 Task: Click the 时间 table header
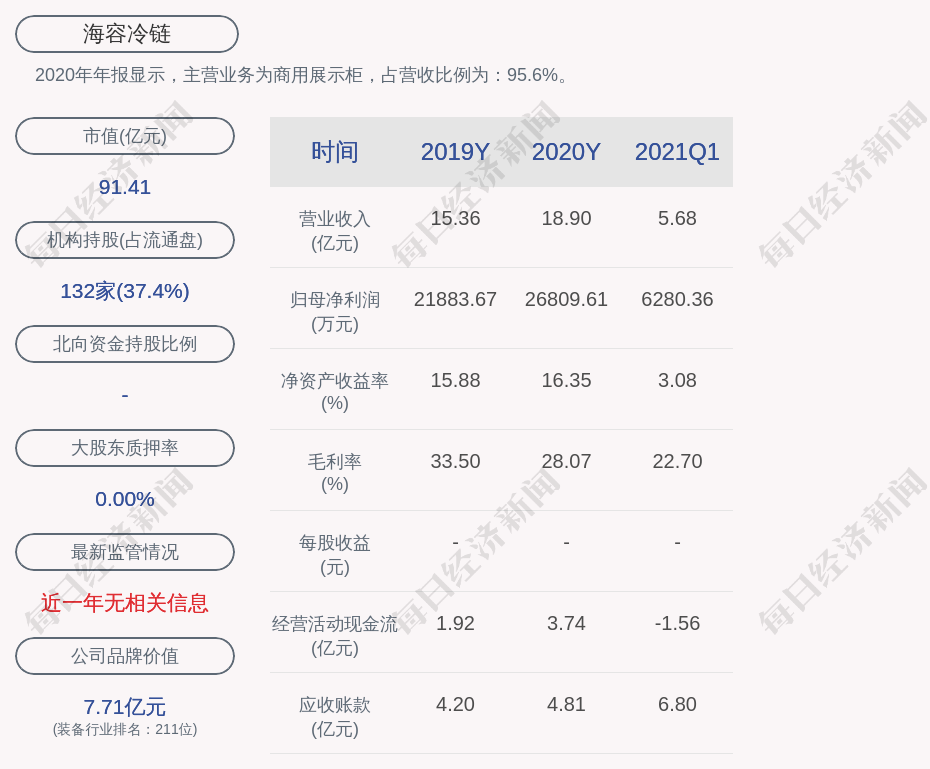click(335, 152)
